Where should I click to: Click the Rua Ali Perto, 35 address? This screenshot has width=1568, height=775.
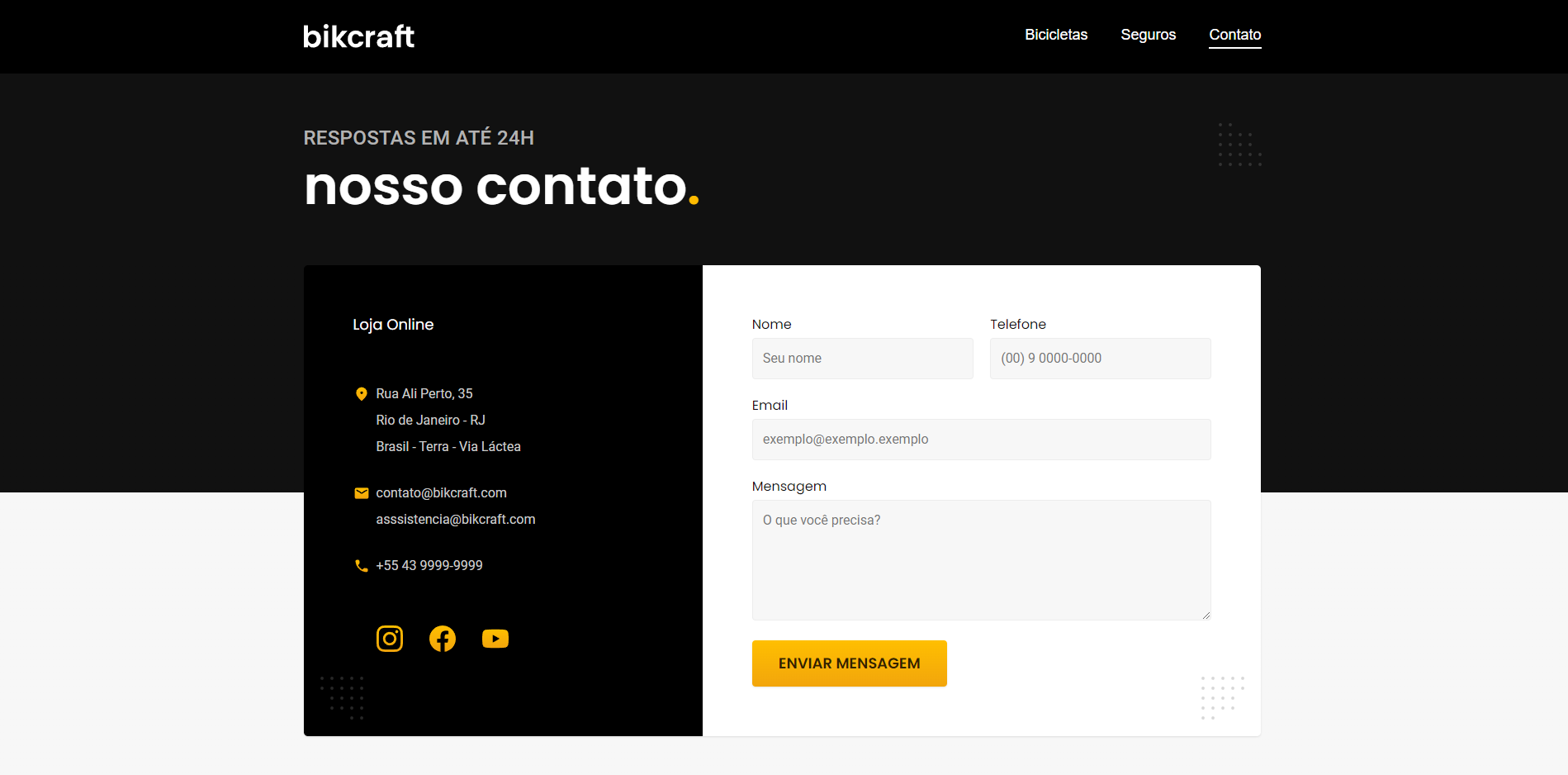coord(424,394)
